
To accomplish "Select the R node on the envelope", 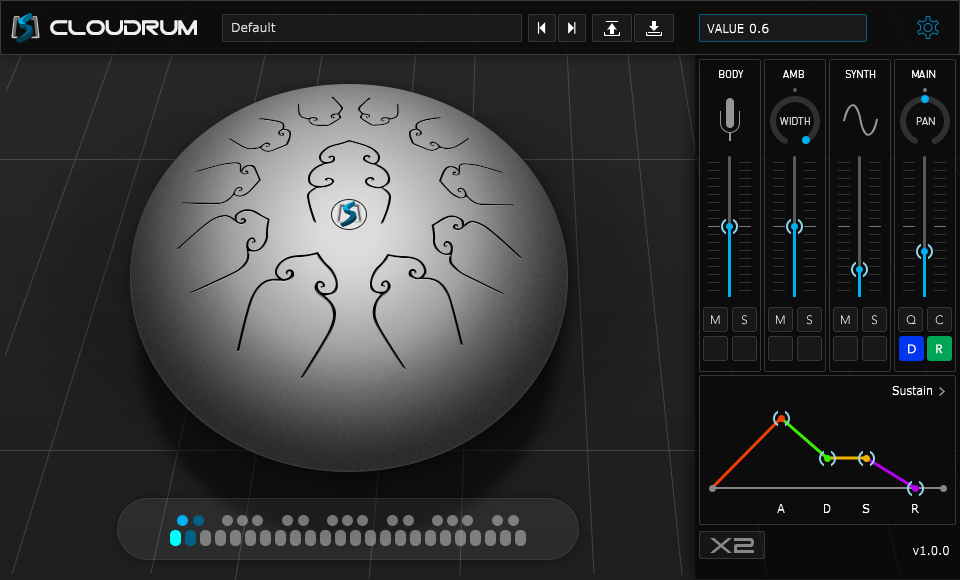I will pos(914,487).
